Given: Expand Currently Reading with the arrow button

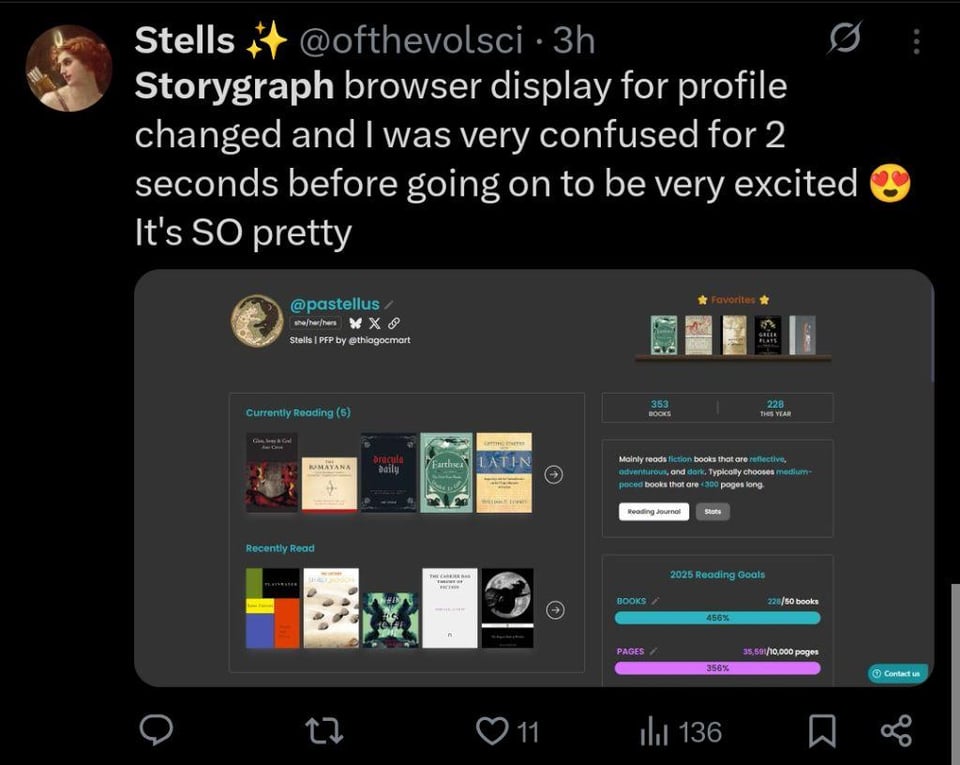Looking at the screenshot, I should tap(553, 475).
